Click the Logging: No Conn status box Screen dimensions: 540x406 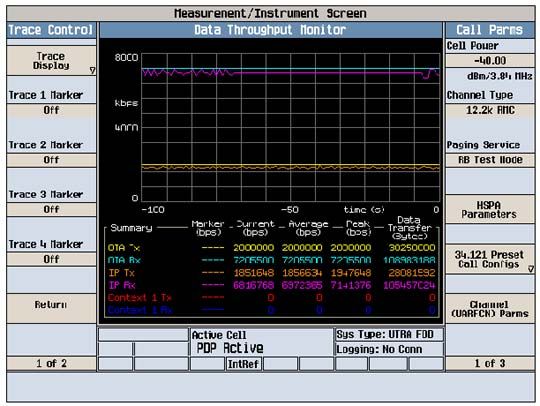pyautogui.click(x=389, y=350)
